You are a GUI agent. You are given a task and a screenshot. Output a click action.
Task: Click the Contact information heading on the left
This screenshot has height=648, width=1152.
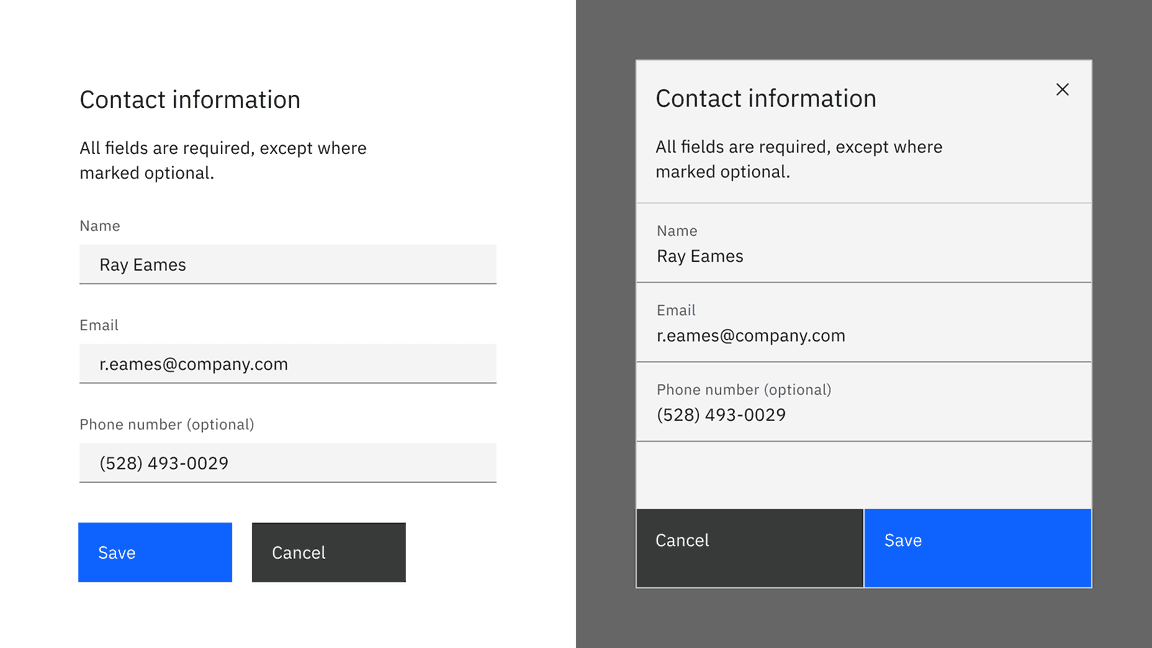(x=190, y=100)
